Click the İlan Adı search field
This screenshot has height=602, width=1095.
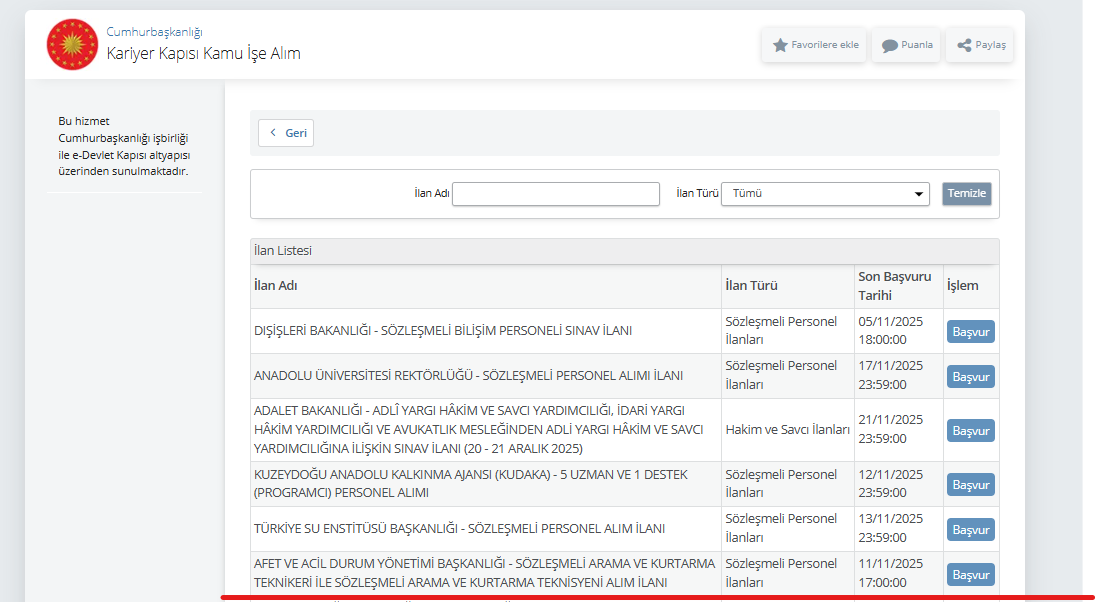556,194
